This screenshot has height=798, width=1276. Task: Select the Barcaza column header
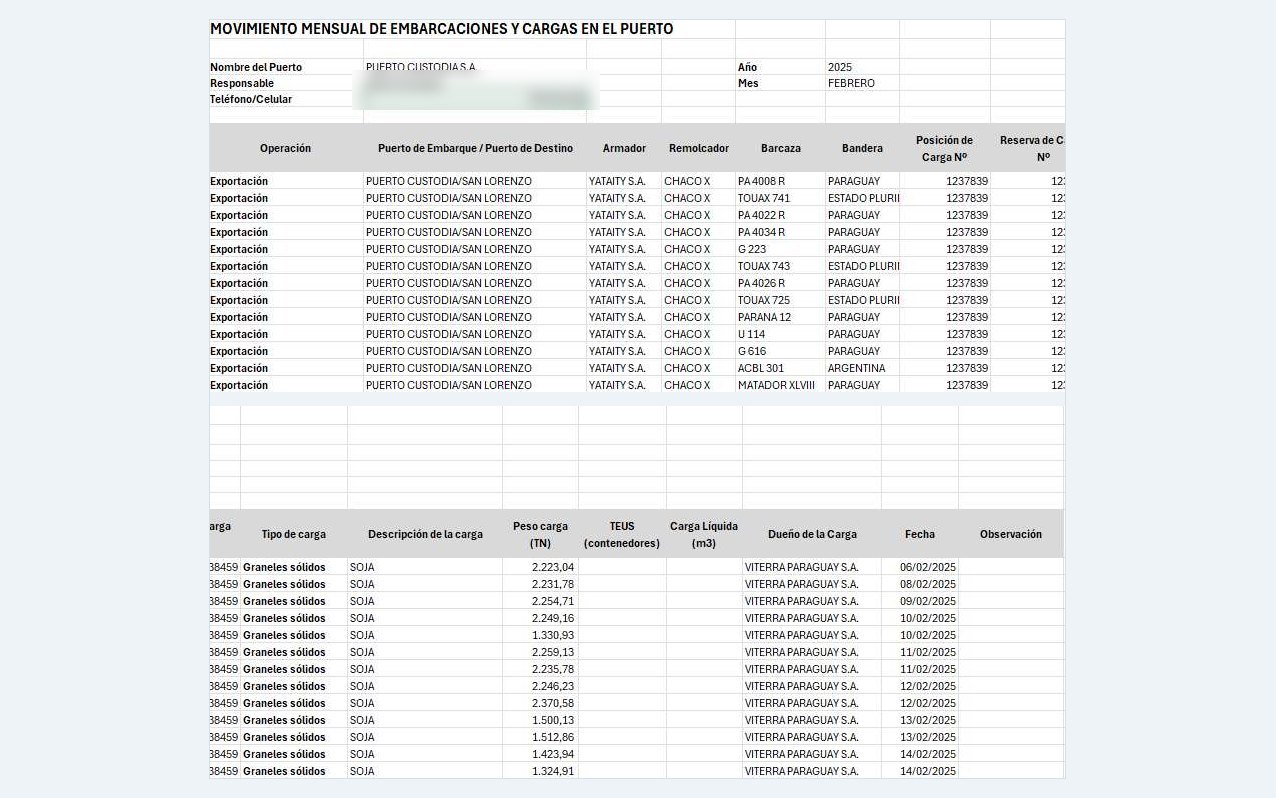click(780, 148)
